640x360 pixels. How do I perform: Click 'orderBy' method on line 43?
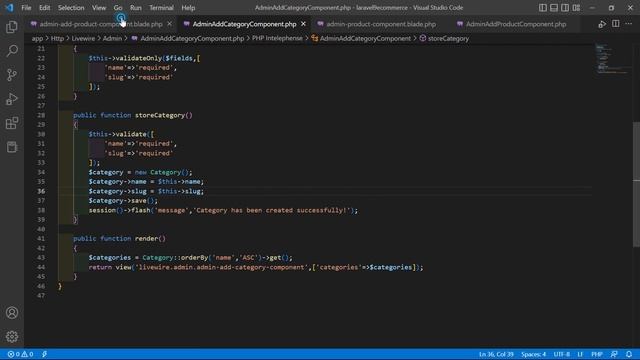click(x=194, y=258)
